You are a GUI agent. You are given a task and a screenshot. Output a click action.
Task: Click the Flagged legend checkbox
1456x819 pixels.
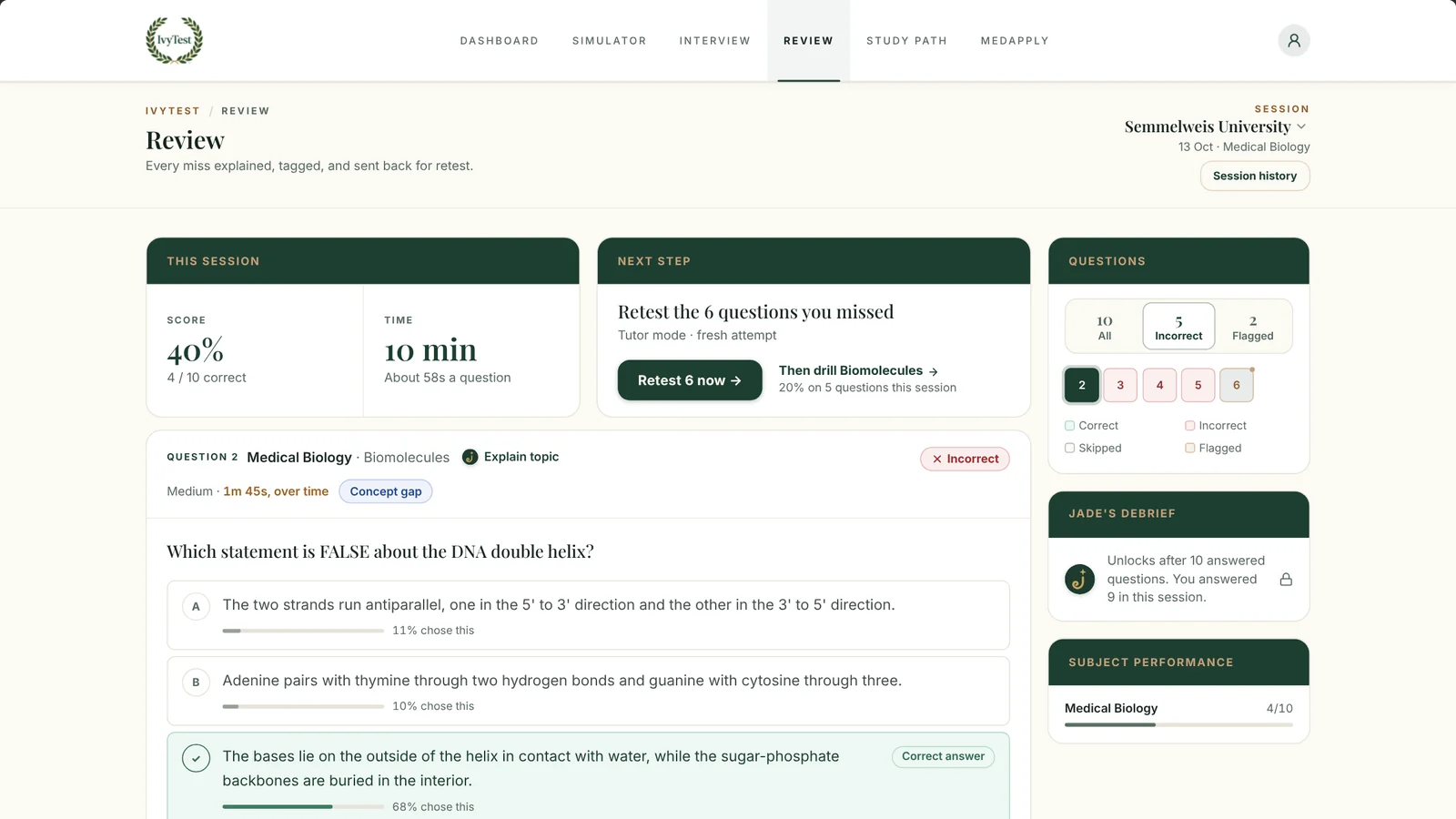(x=1189, y=448)
